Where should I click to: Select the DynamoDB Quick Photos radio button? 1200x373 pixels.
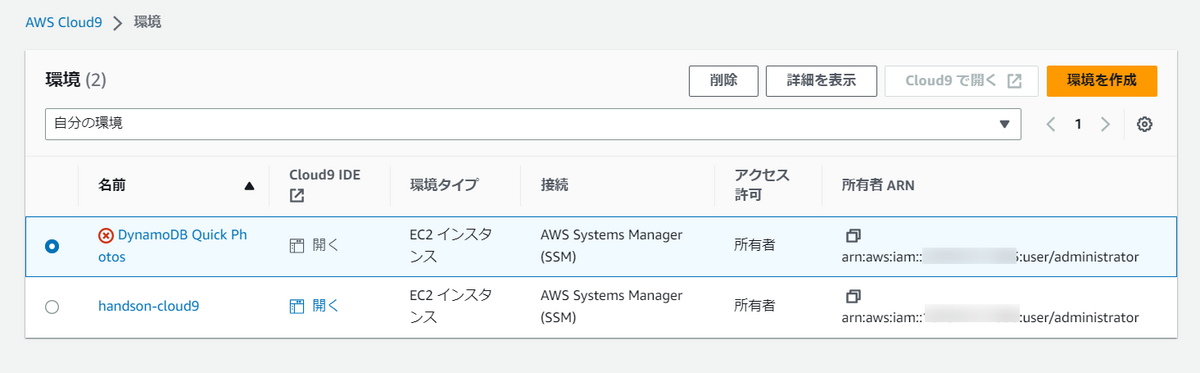pos(52,246)
